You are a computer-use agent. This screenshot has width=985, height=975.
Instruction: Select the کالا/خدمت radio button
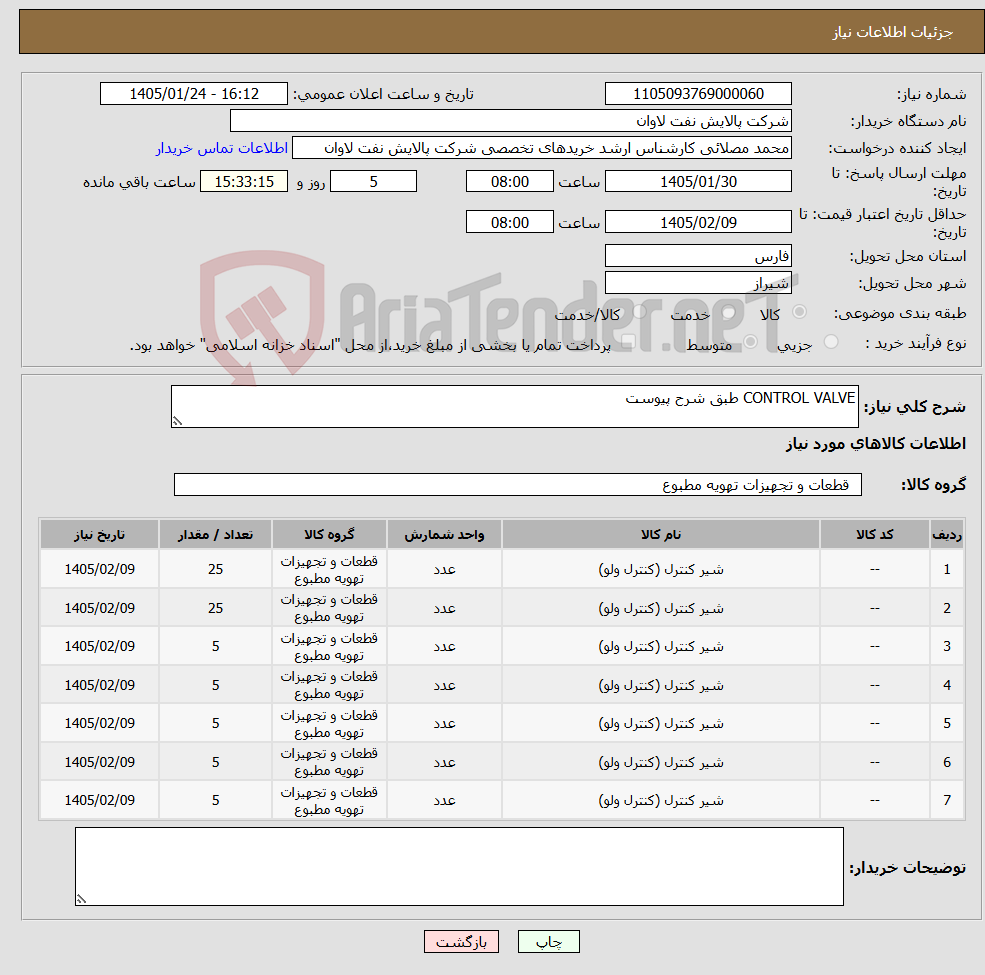click(639, 312)
